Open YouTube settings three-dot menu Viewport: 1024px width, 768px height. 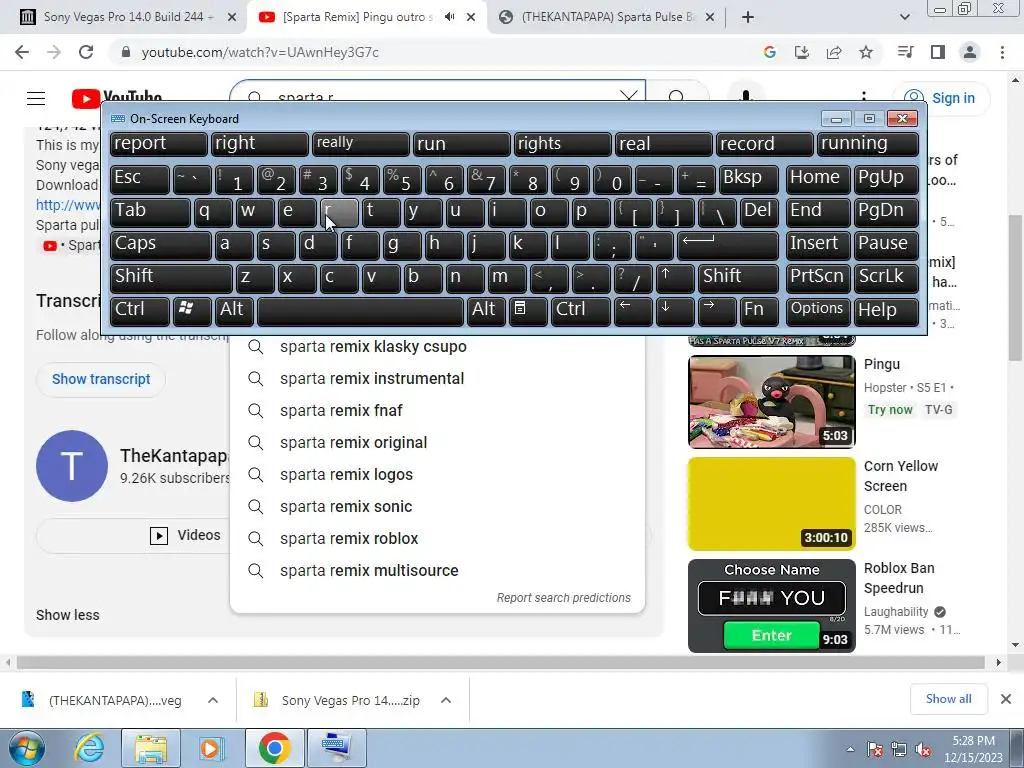coord(864,97)
